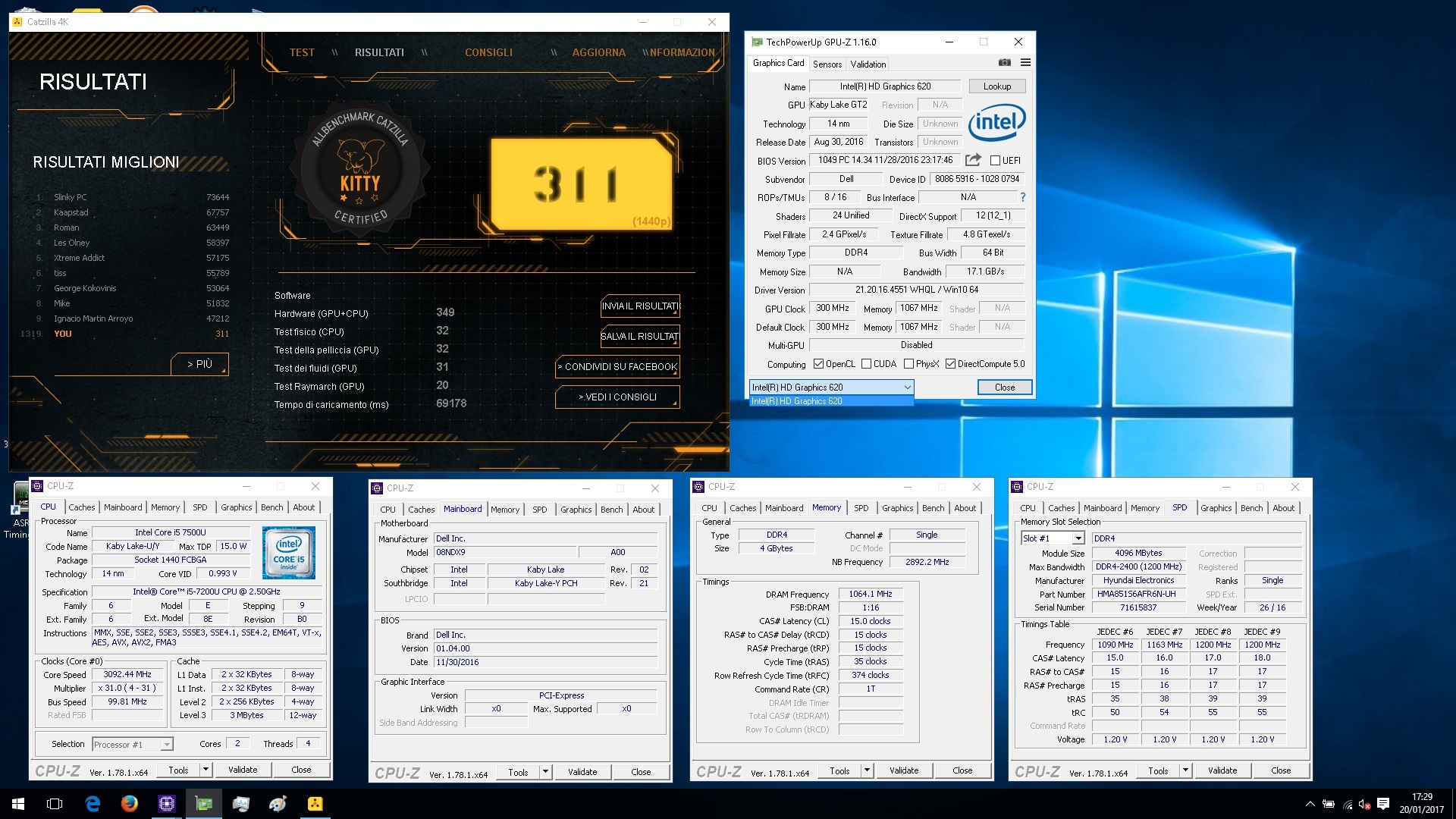Show hidden system tray icons
The width and height of the screenshot is (1456, 819).
(x=1310, y=804)
